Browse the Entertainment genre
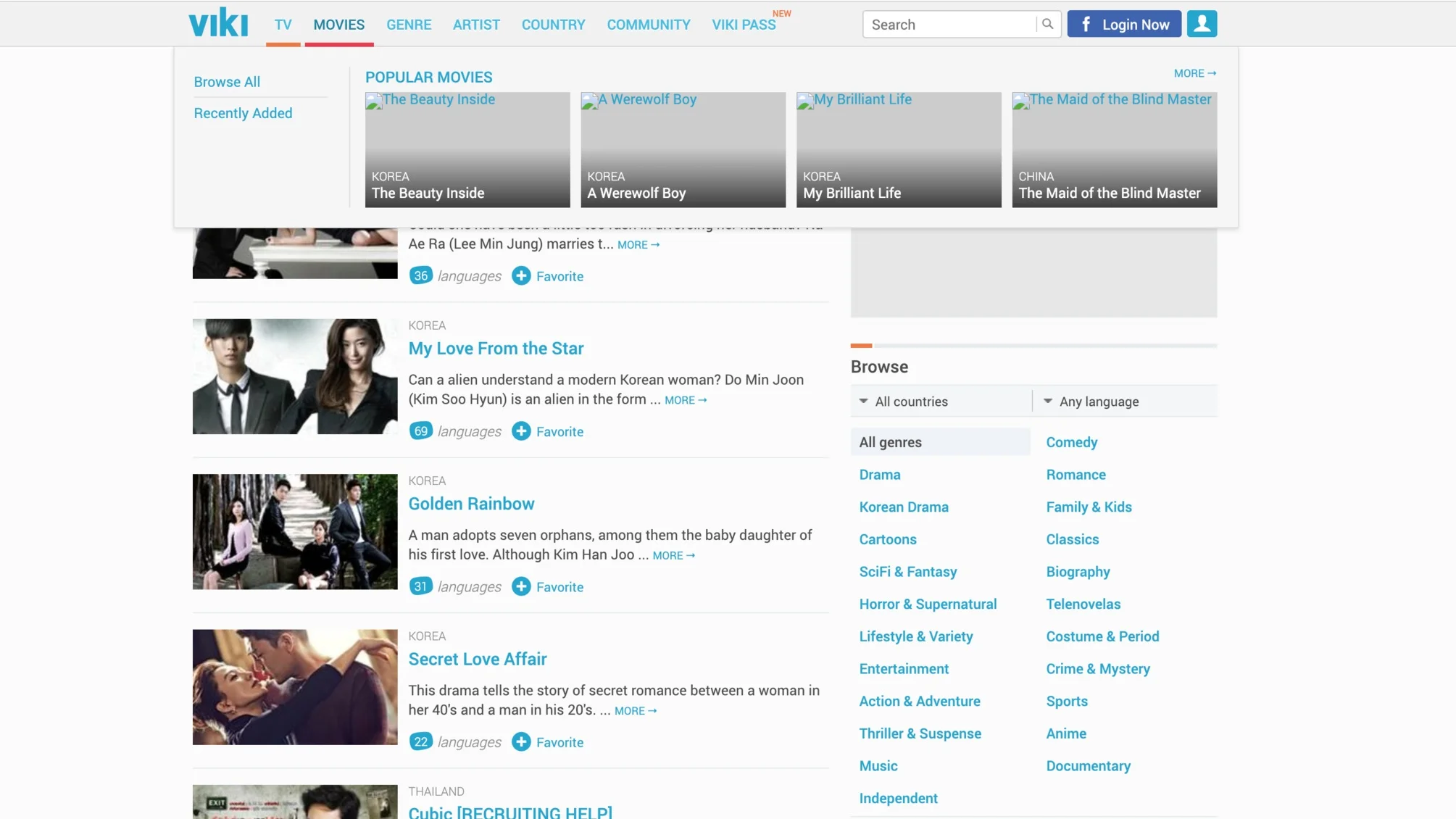 coord(904,669)
